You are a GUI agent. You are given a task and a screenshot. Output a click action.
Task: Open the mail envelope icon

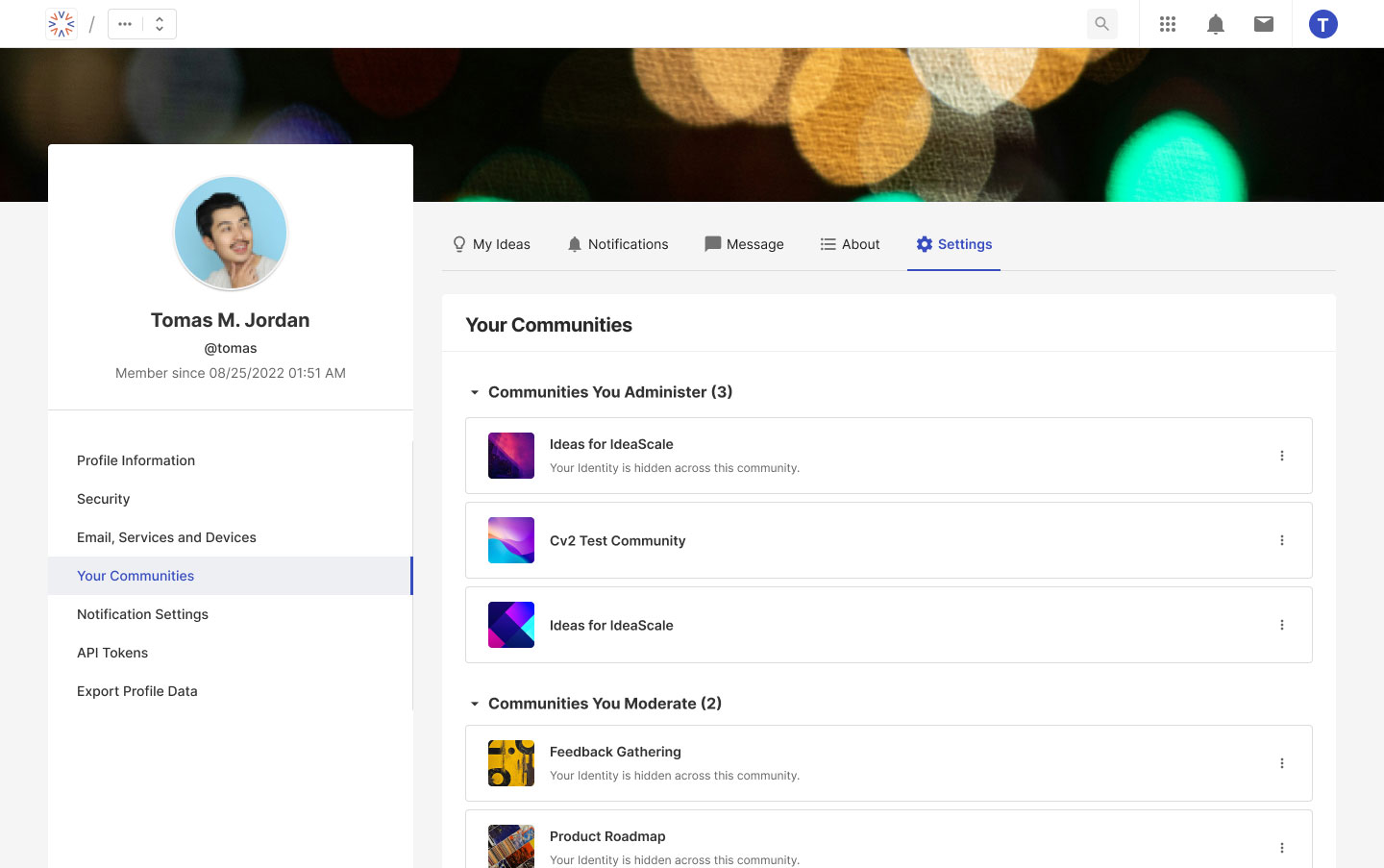tap(1264, 24)
